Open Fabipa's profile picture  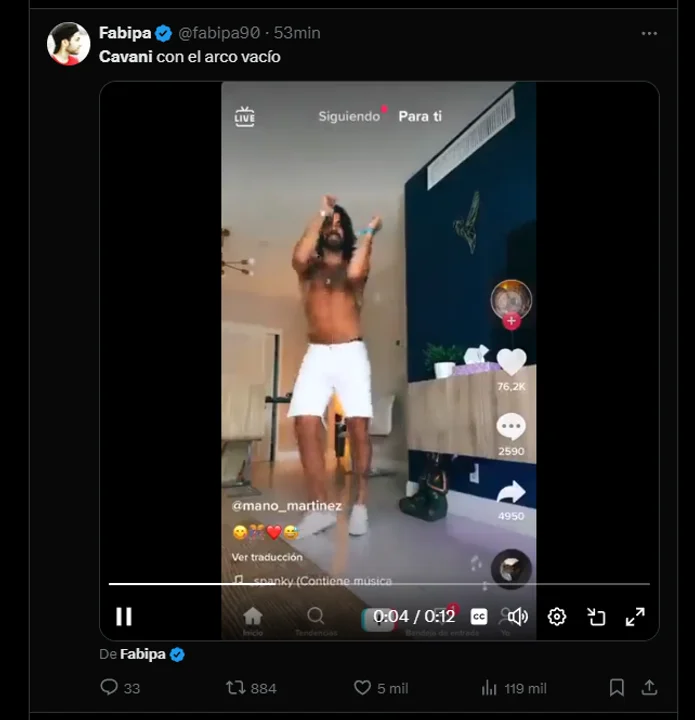click(x=69, y=44)
